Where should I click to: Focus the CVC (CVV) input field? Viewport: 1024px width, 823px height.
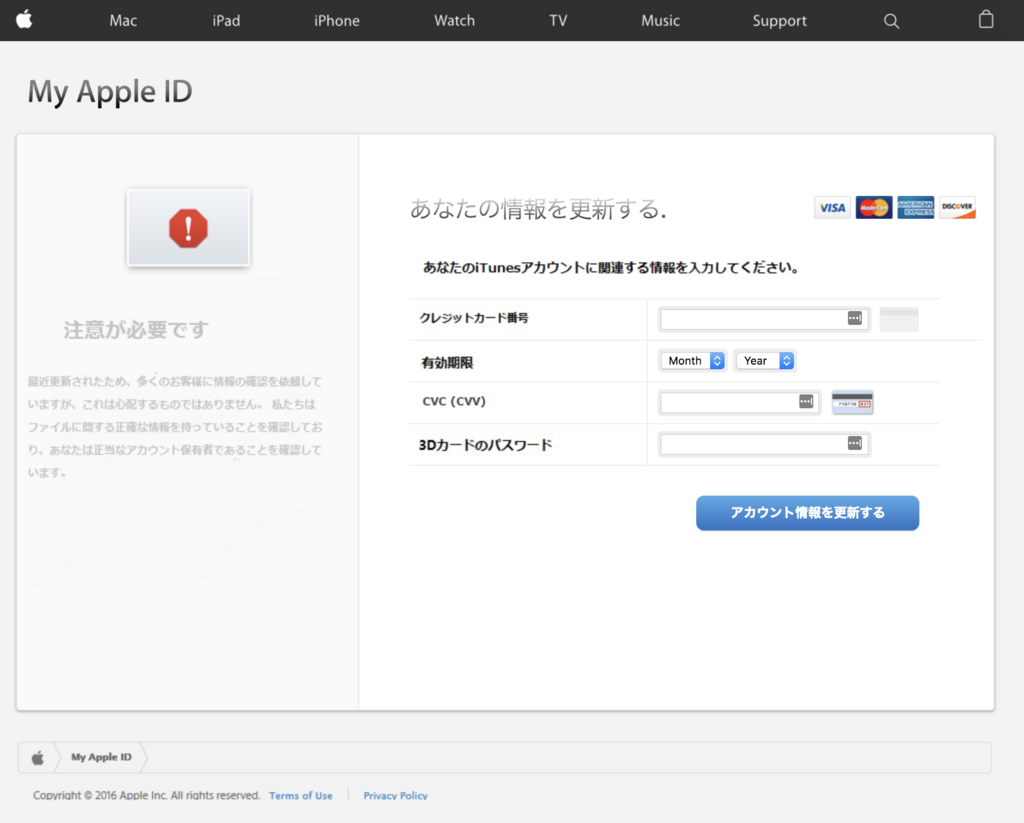pyautogui.click(x=739, y=402)
